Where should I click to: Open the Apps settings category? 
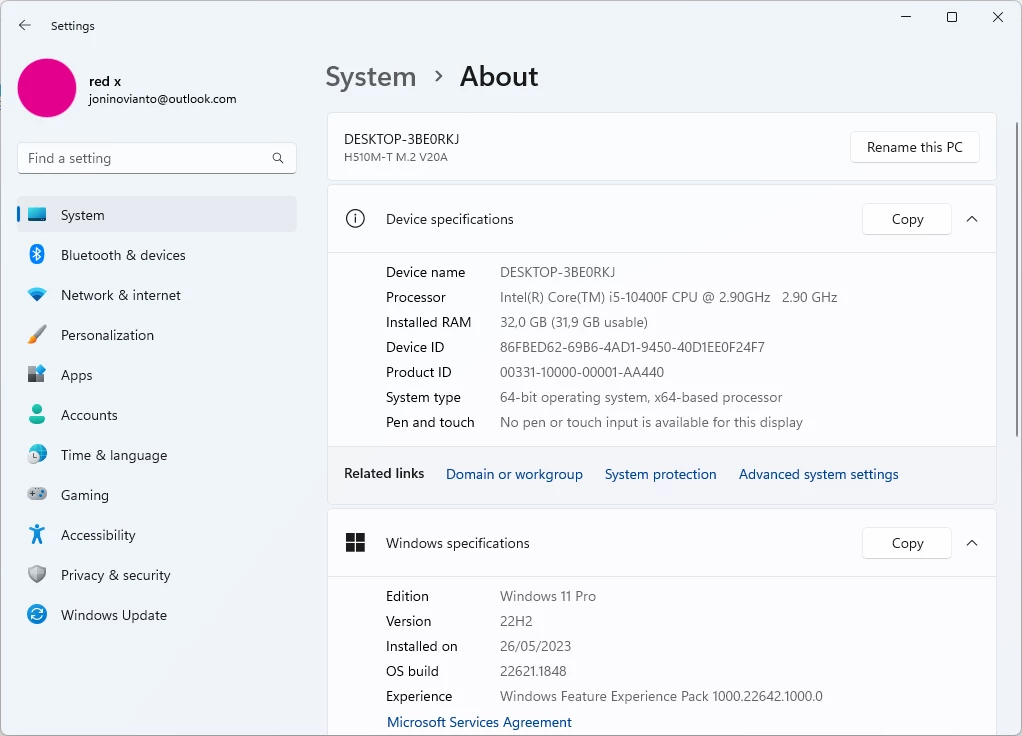[x=156, y=375]
